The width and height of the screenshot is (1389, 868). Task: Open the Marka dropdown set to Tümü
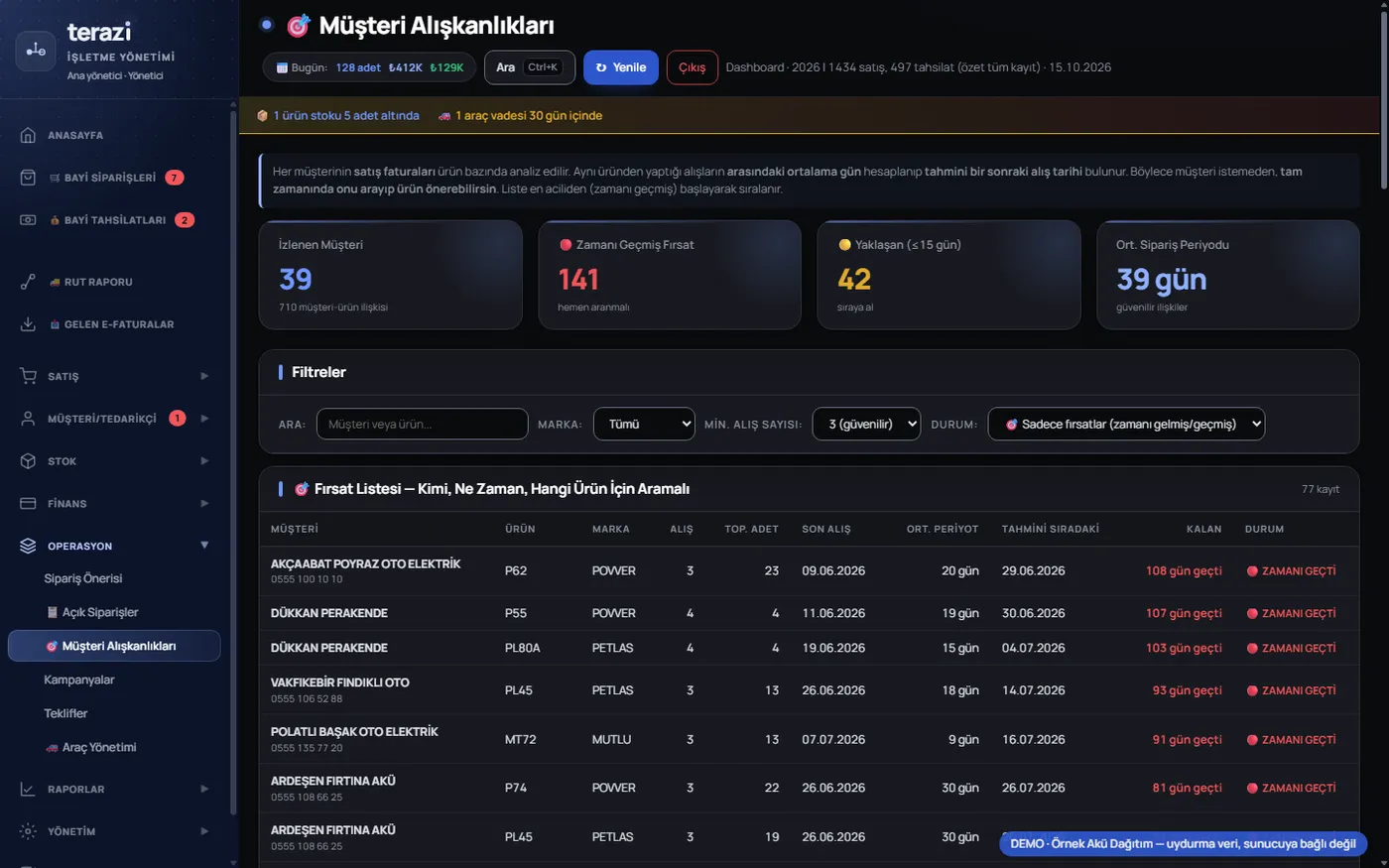tap(644, 424)
